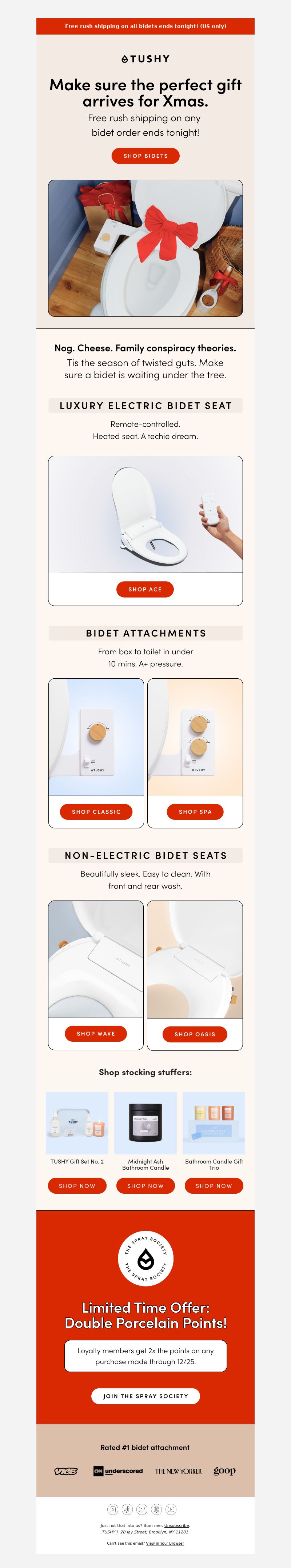The width and height of the screenshot is (291, 1568).
Task: Click the Shop Ace button
Action: pos(145,589)
